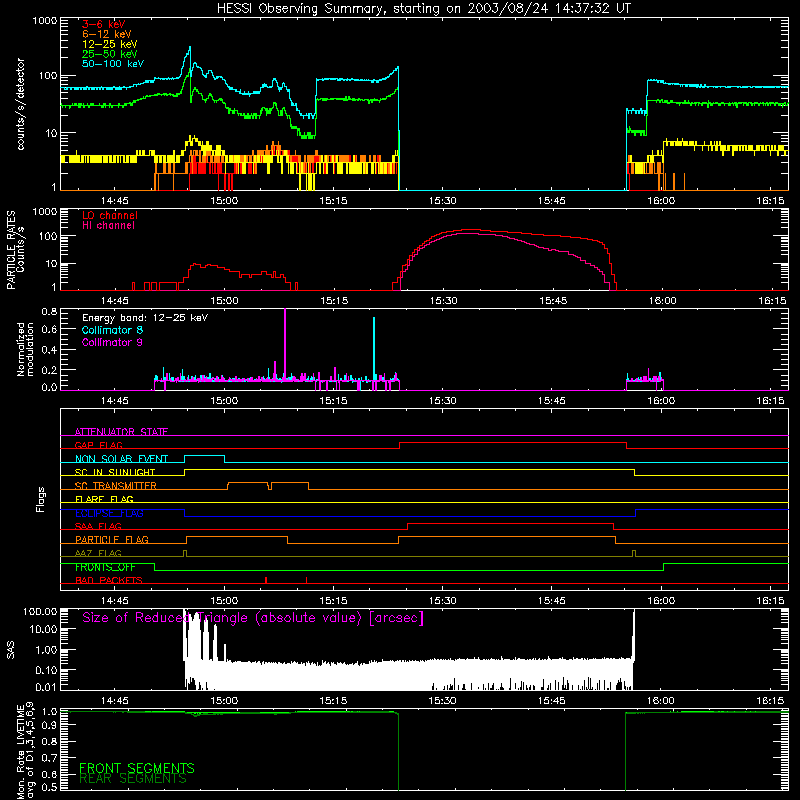Click the SAA FLAG label

pos(98,526)
